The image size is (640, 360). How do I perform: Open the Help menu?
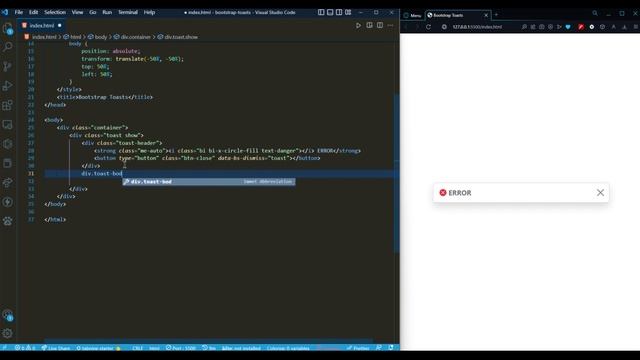point(149,12)
